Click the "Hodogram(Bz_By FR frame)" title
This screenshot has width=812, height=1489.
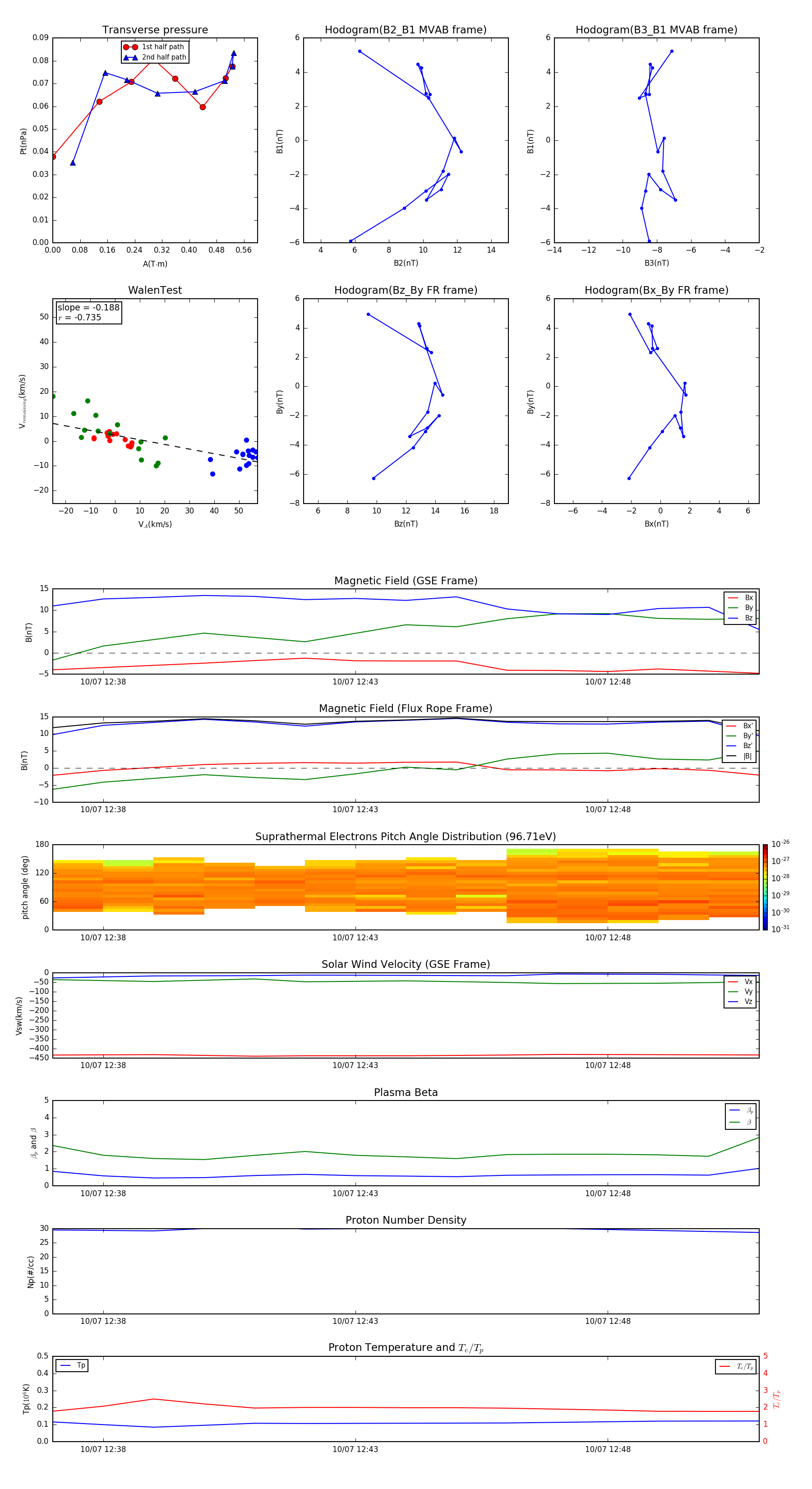[x=406, y=290]
